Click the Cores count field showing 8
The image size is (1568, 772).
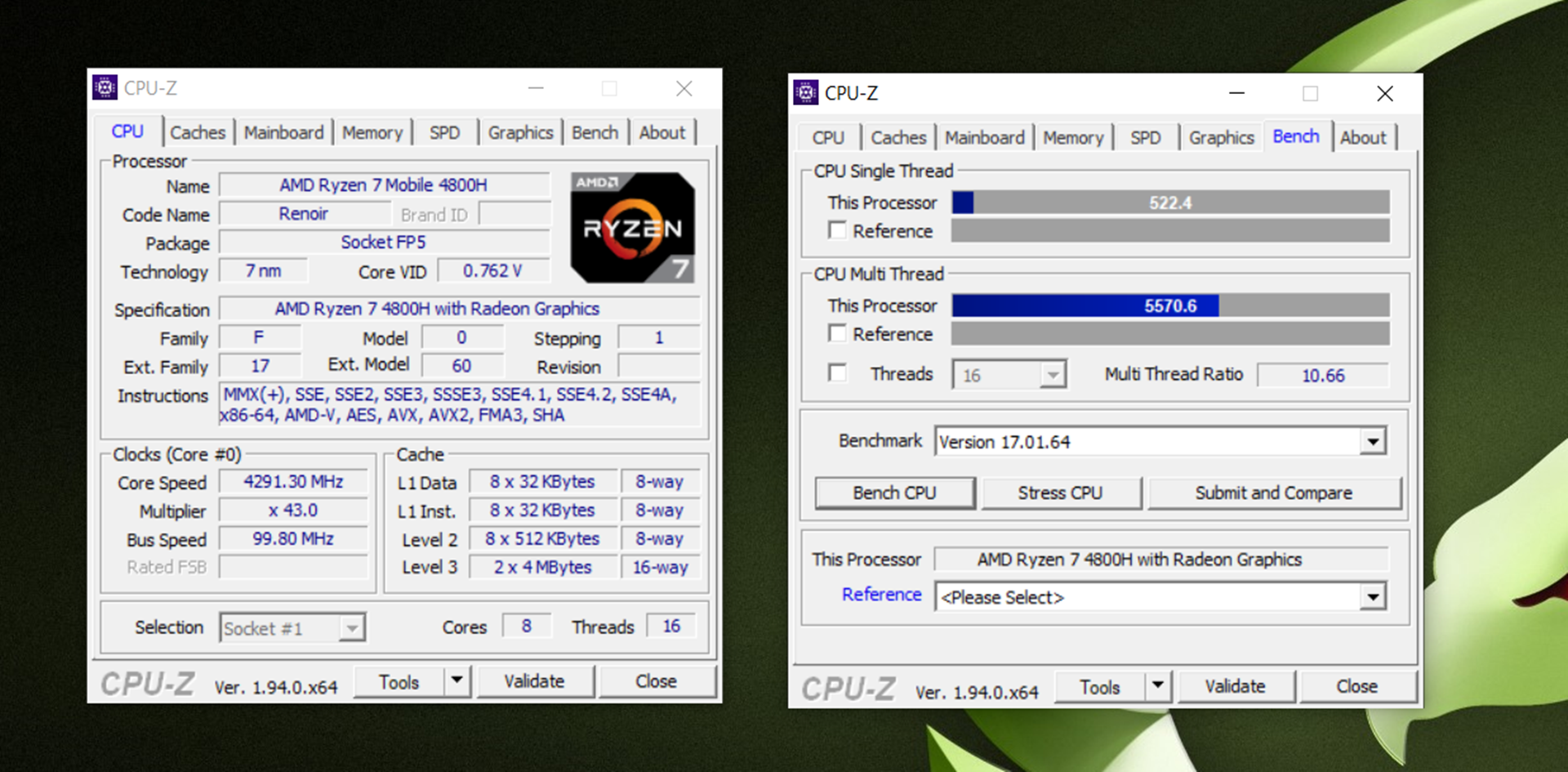(x=527, y=627)
